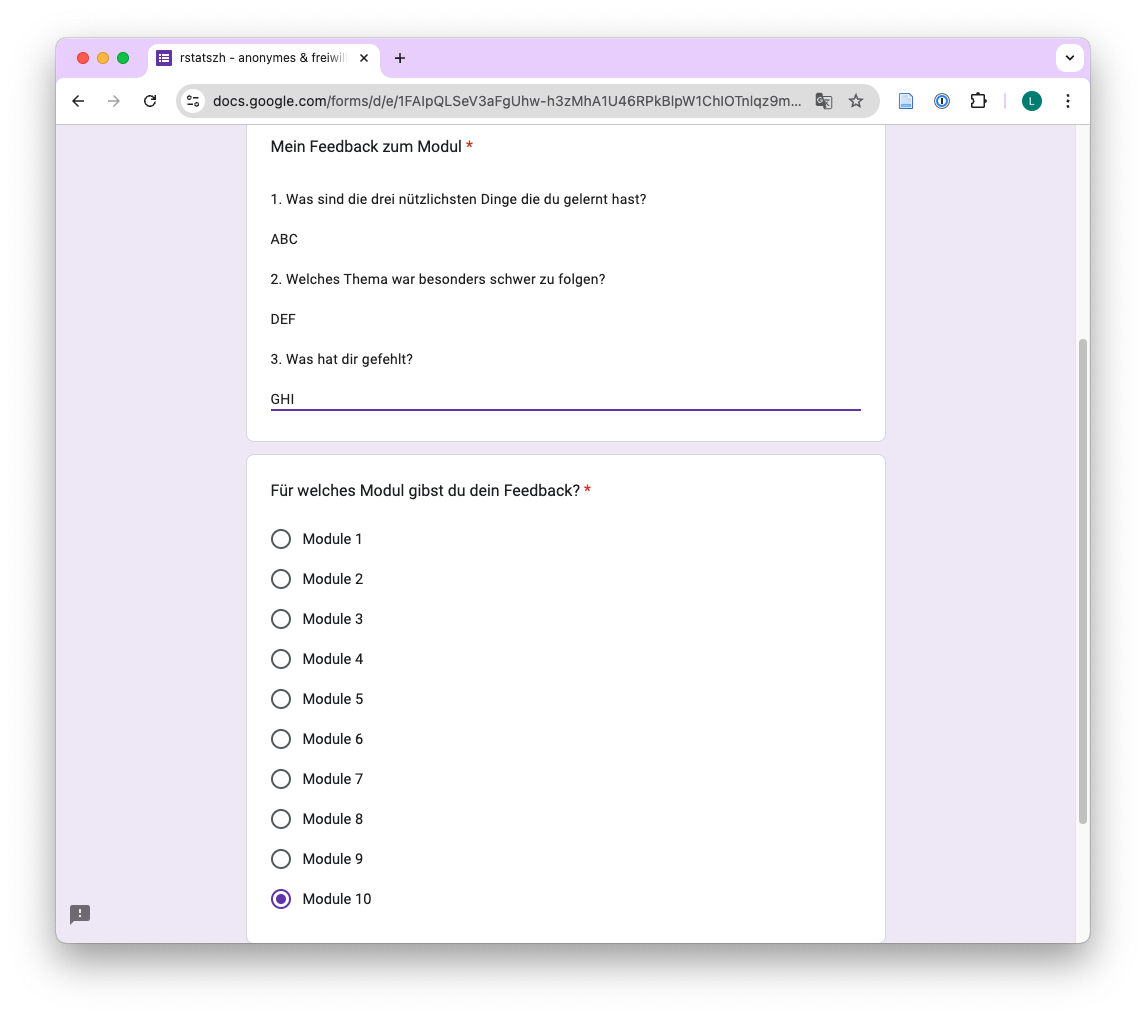Close the rstatszh form tab
This screenshot has width=1146, height=1017.
coord(364,58)
